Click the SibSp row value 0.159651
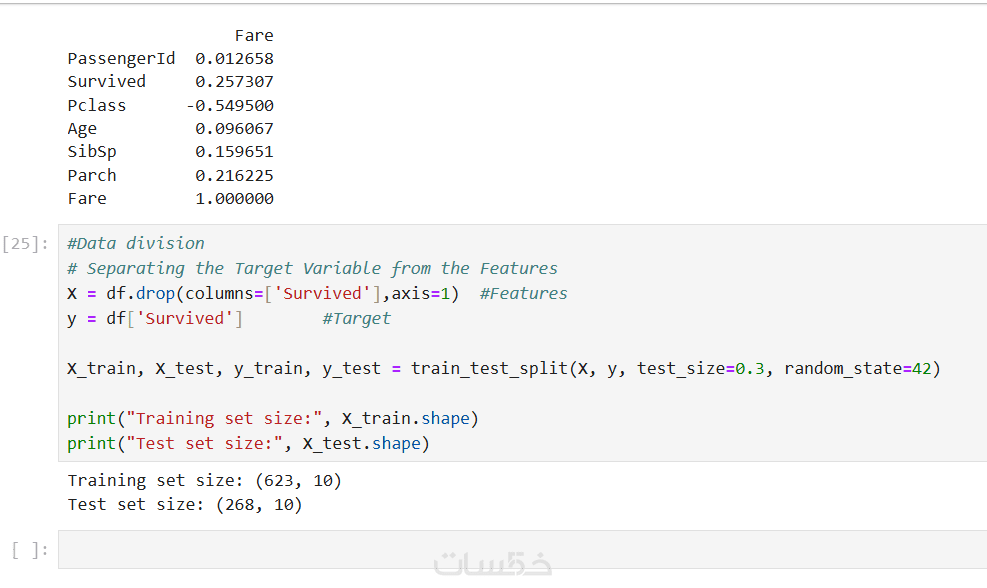987x588 pixels. (x=234, y=152)
